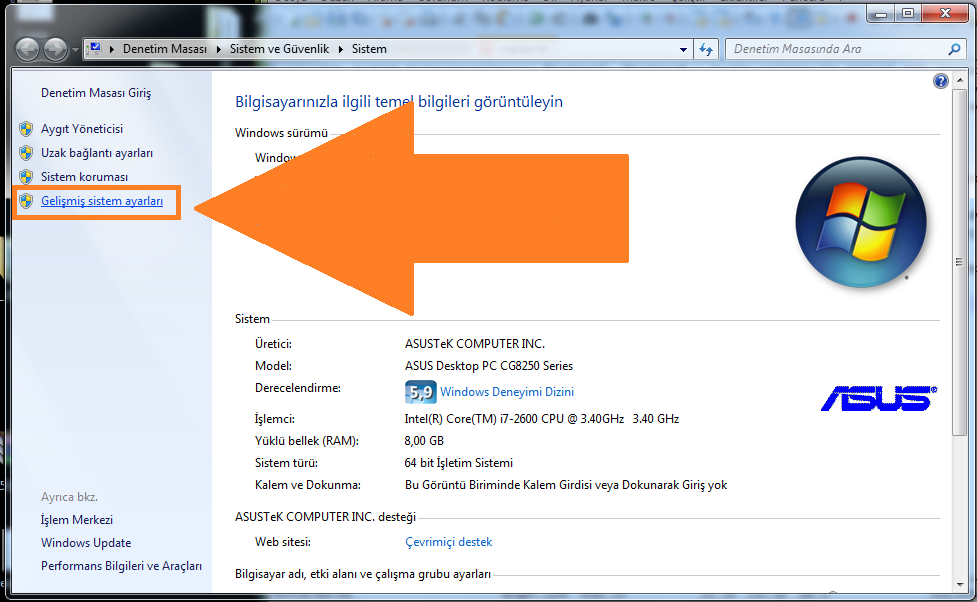Click the shield icon beside Gelişmiş sistem ayarları
Image resolution: width=977 pixels, height=602 pixels.
tap(26, 201)
